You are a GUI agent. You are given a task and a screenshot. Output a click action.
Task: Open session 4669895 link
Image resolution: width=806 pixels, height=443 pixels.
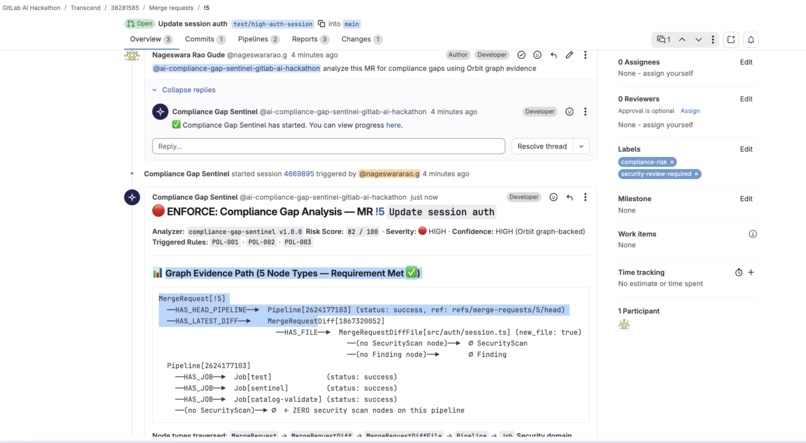(x=299, y=174)
